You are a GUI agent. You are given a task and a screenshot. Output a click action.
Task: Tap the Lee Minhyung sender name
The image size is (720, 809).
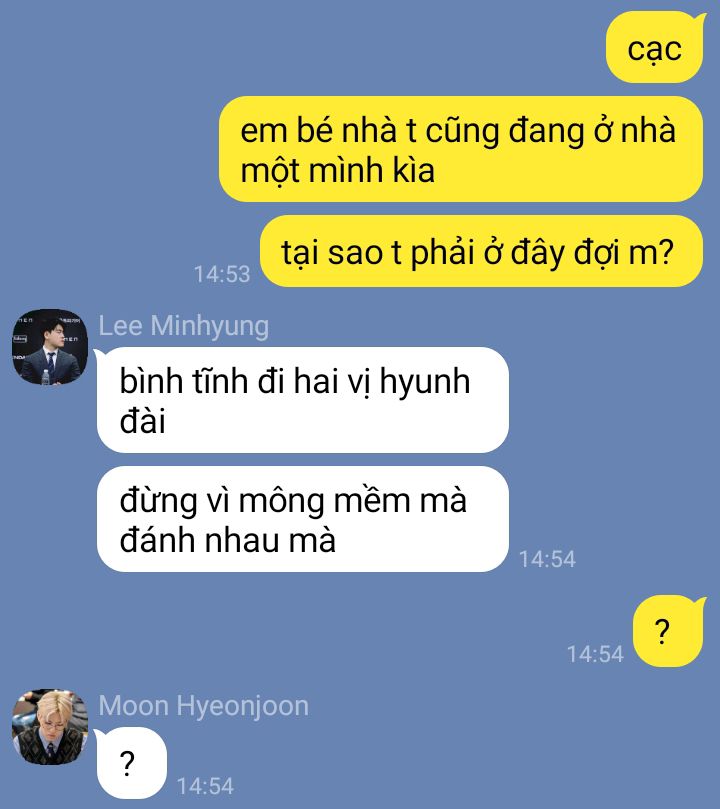[x=184, y=327]
